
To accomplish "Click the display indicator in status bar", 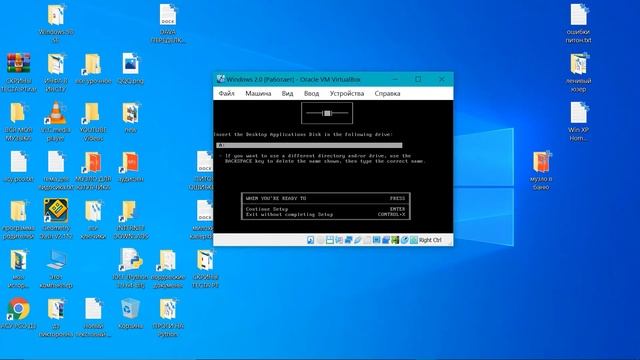I will pyautogui.click(x=376, y=240).
